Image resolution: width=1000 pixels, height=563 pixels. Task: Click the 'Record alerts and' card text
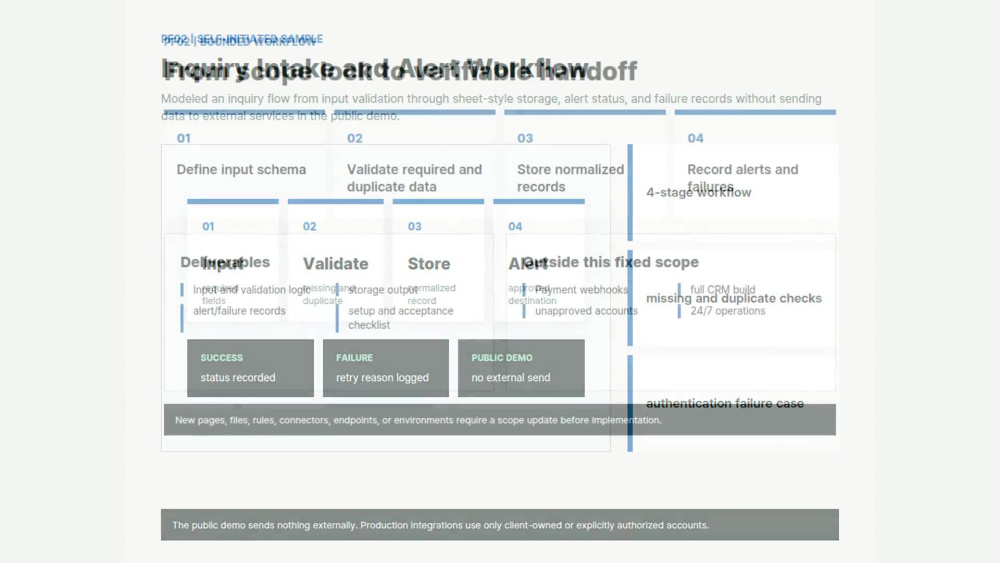click(x=742, y=170)
